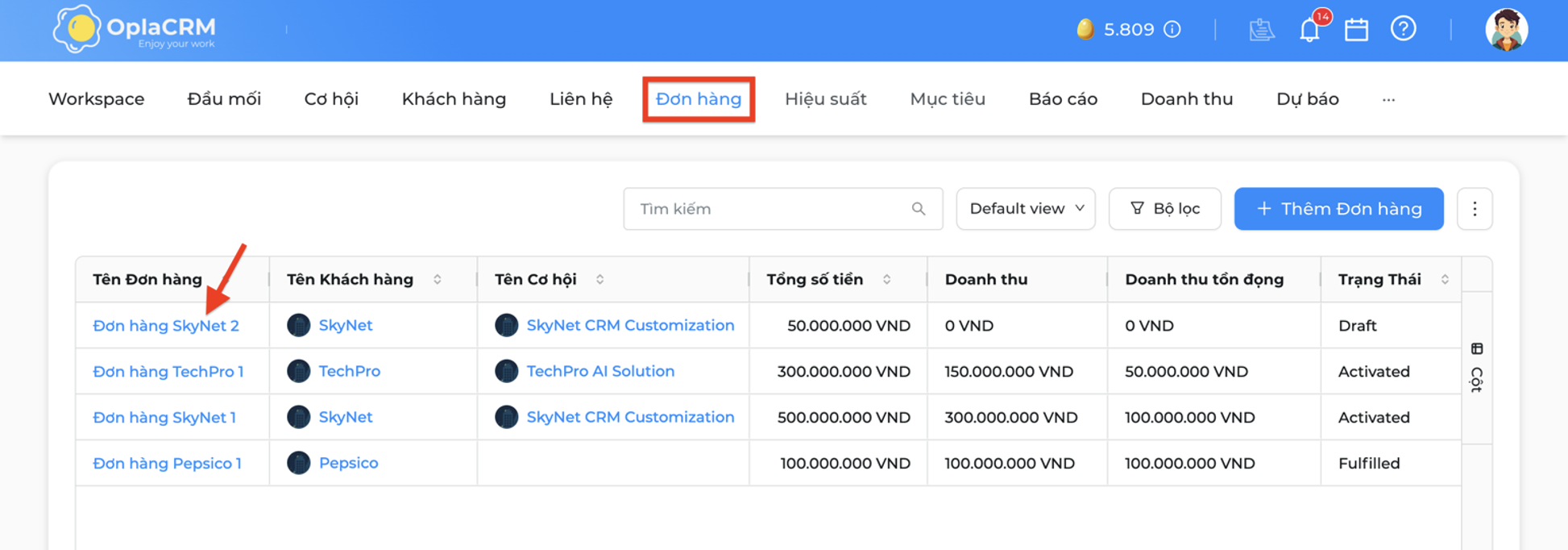Open the TechPro AI Solution opportunity link

pyautogui.click(x=600, y=371)
